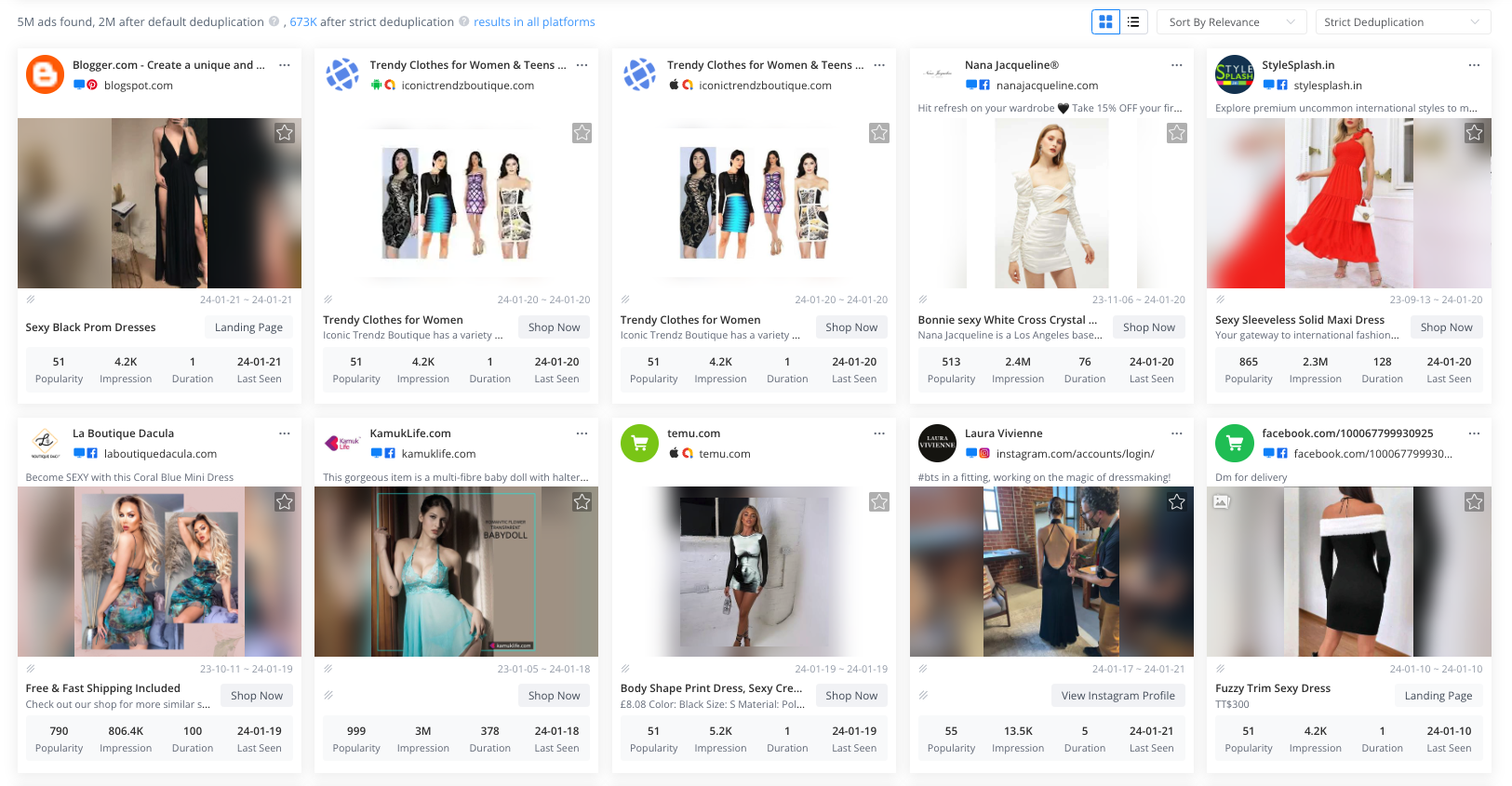Click Pinterest platform icon on blogspot.com ad
The width and height of the screenshot is (1512, 786).
tap(92, 85)
